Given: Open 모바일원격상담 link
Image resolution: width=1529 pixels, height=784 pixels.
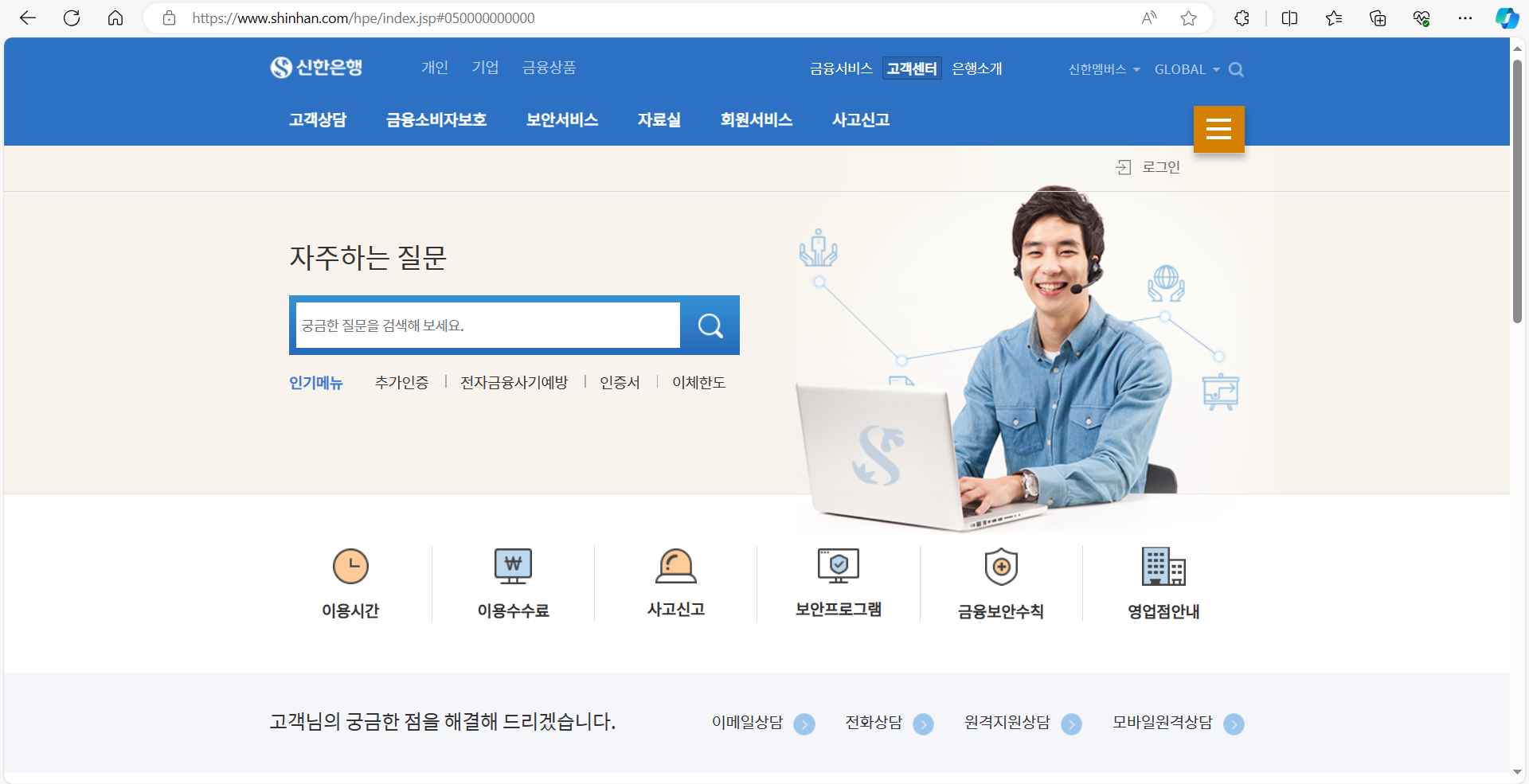Looking at the screenshot, I should coord(1162,723).
